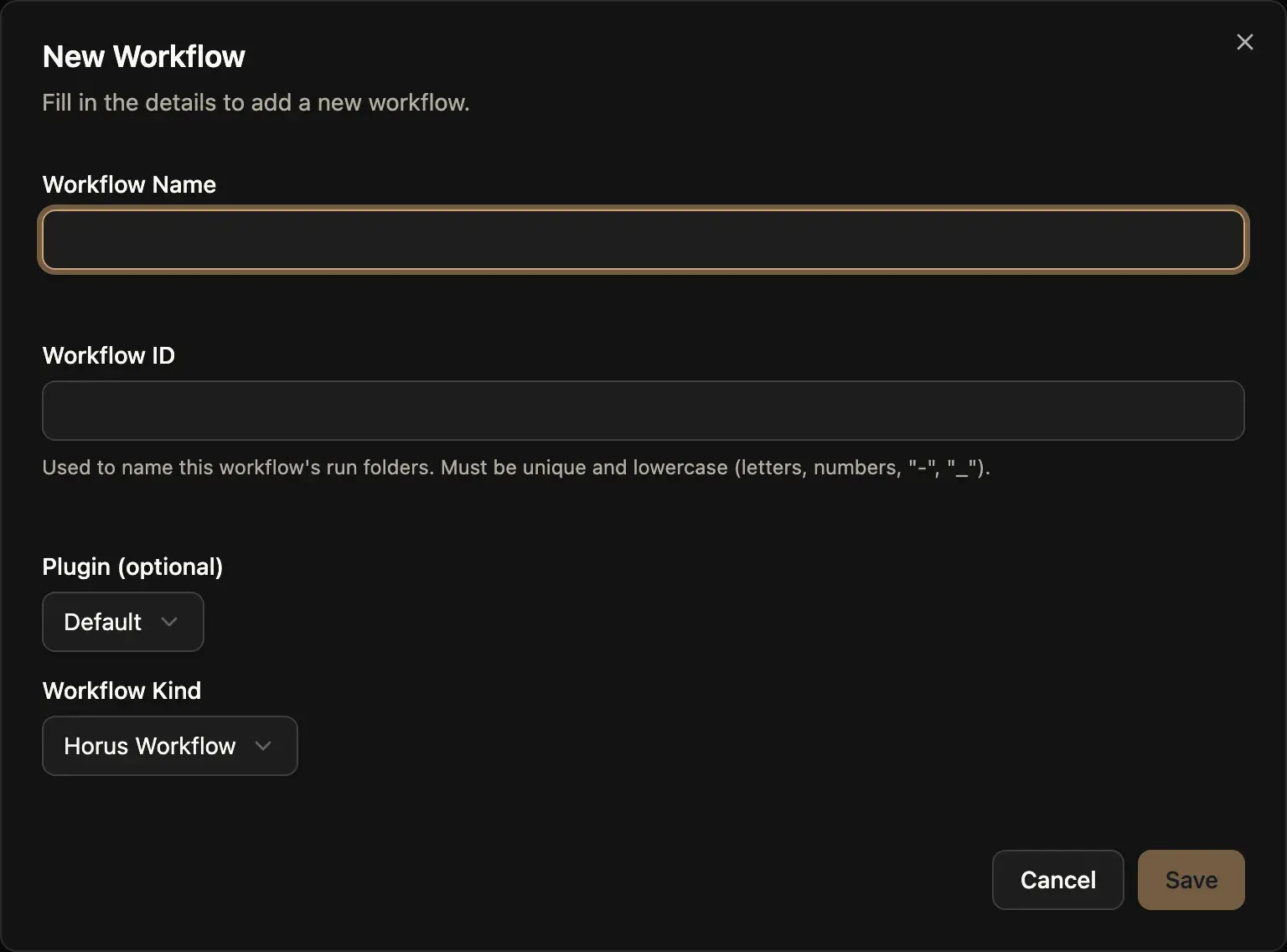1287x952 pixels.
Task: Click the 'Workflow ID' label
Action: tap(109, 355)
